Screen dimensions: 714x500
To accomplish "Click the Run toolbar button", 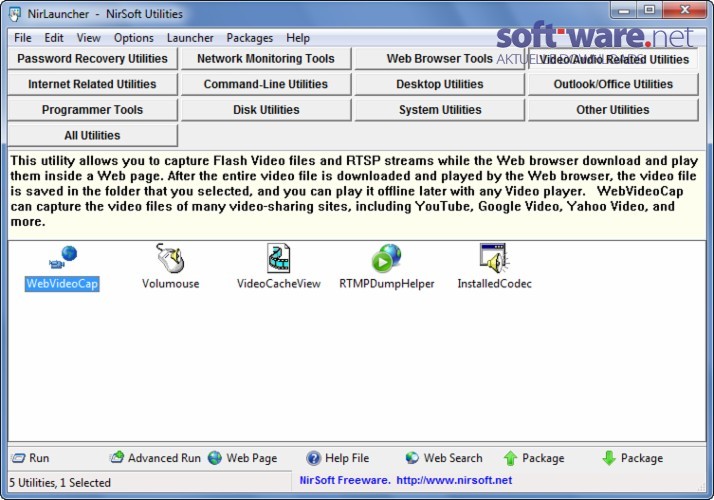I will (30, 458).
